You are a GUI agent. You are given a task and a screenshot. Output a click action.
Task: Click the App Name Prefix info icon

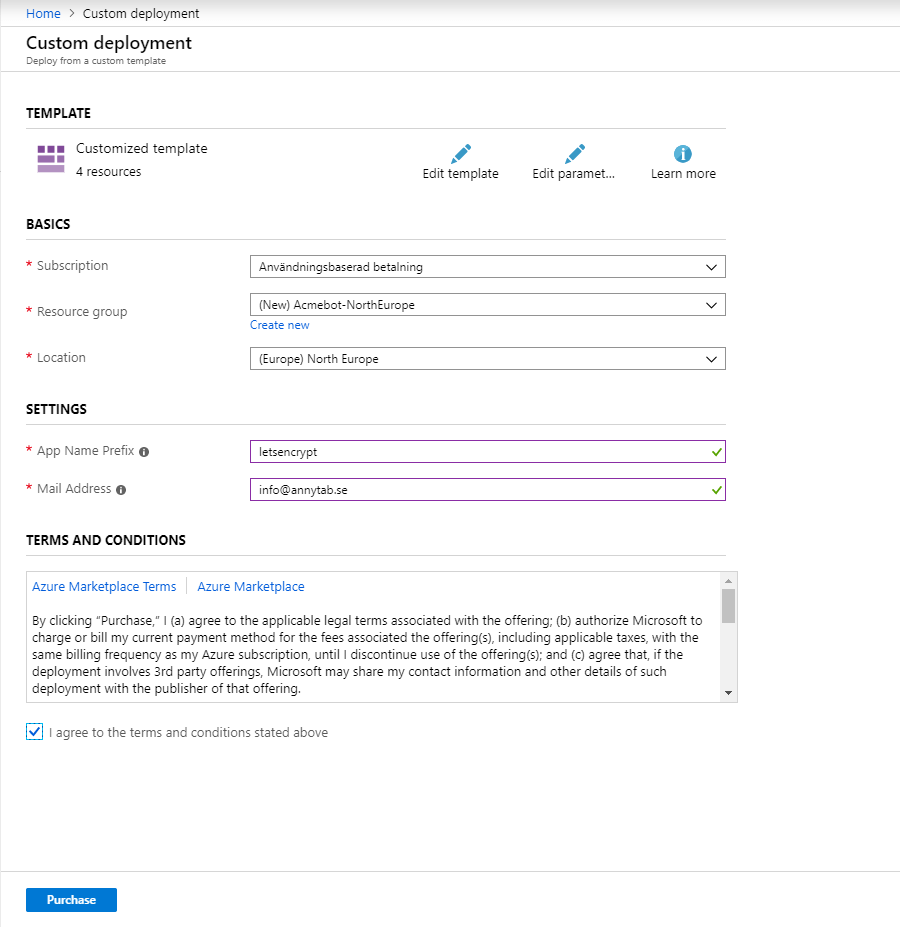point(144,452)
